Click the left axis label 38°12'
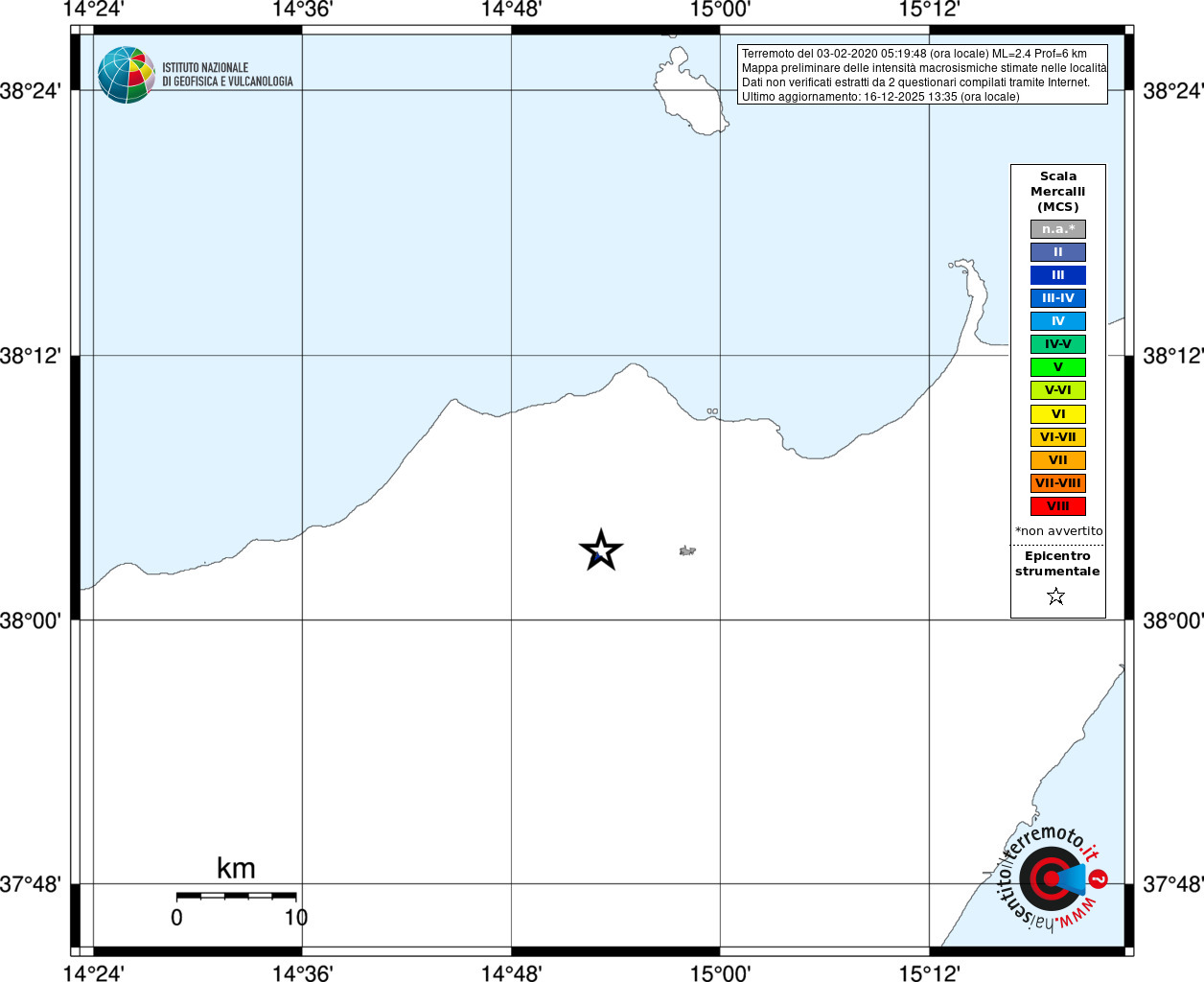 click(x=31, y=356)
